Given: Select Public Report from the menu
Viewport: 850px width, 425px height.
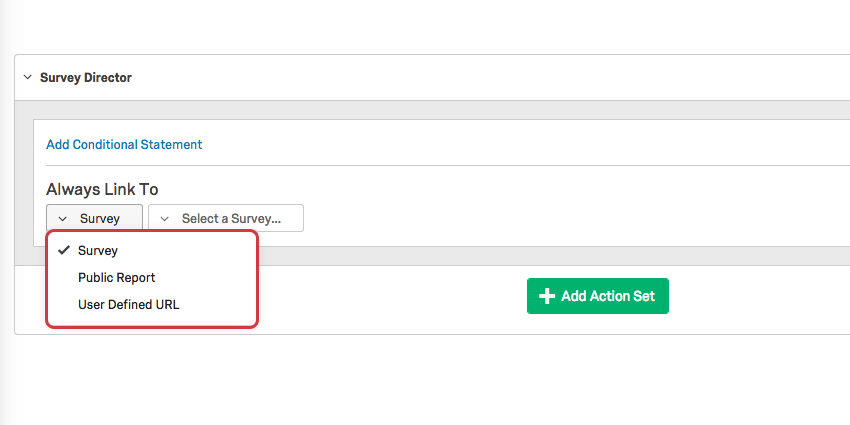Looking at the screenshot, I should coord(117,278).
